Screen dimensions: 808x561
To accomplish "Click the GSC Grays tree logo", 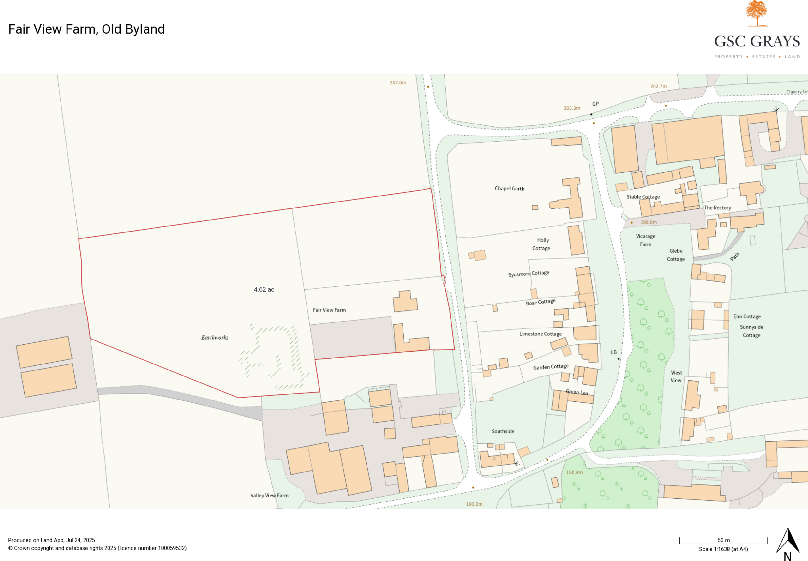I will click(x=756, y=15).
